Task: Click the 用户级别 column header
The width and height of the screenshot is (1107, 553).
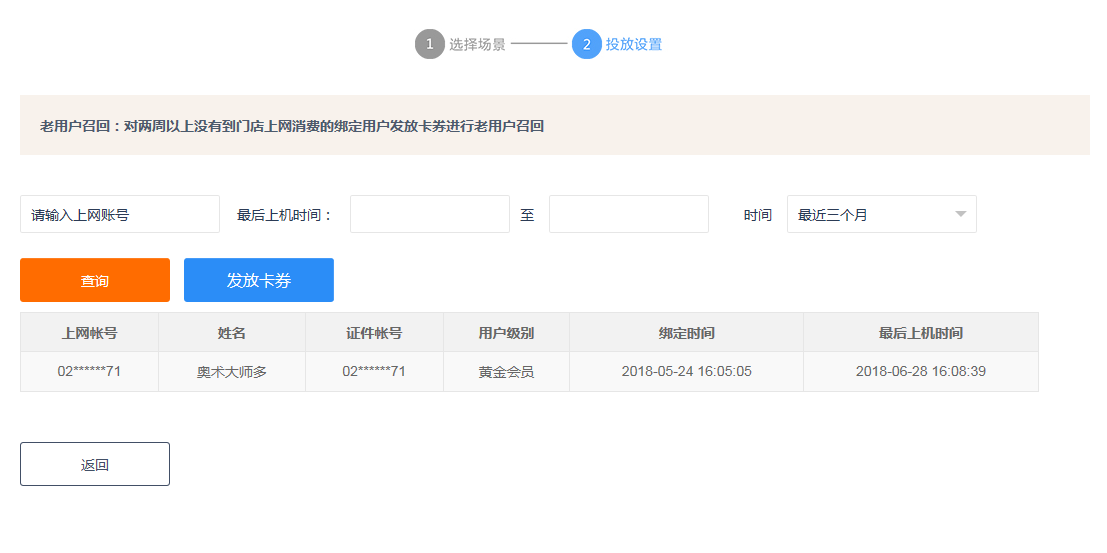Action: (506, 333)
